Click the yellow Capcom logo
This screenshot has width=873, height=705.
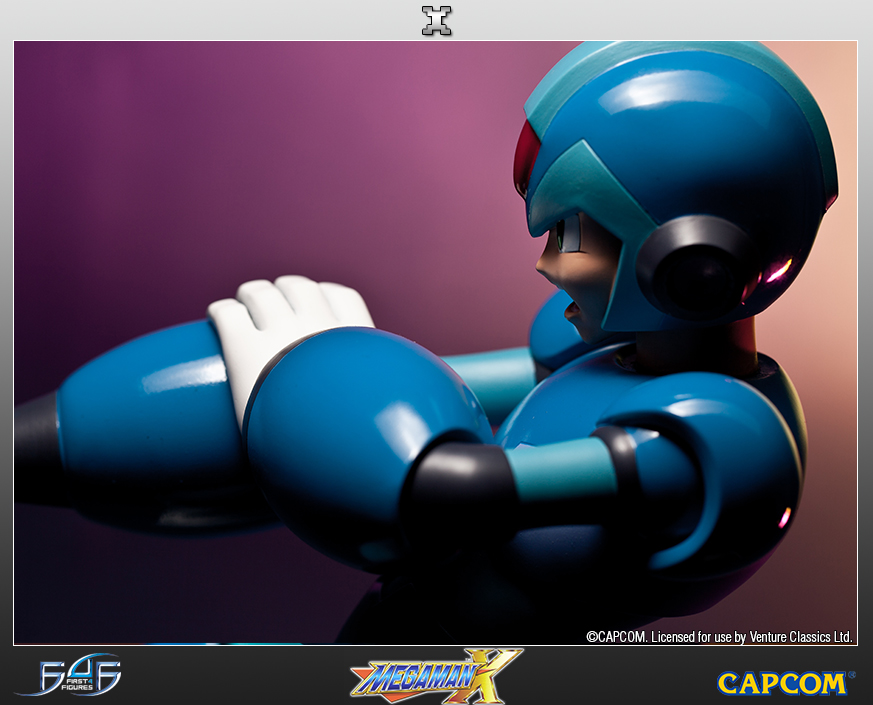coord(780,683)
